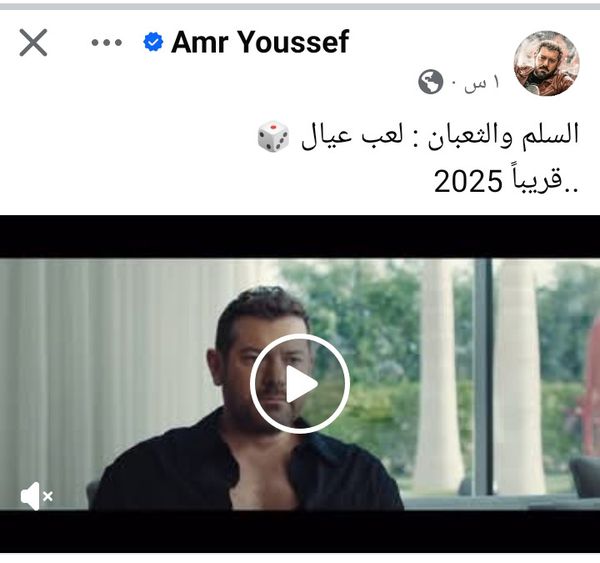Unmute the video using the speaker icon

(36, 496)
